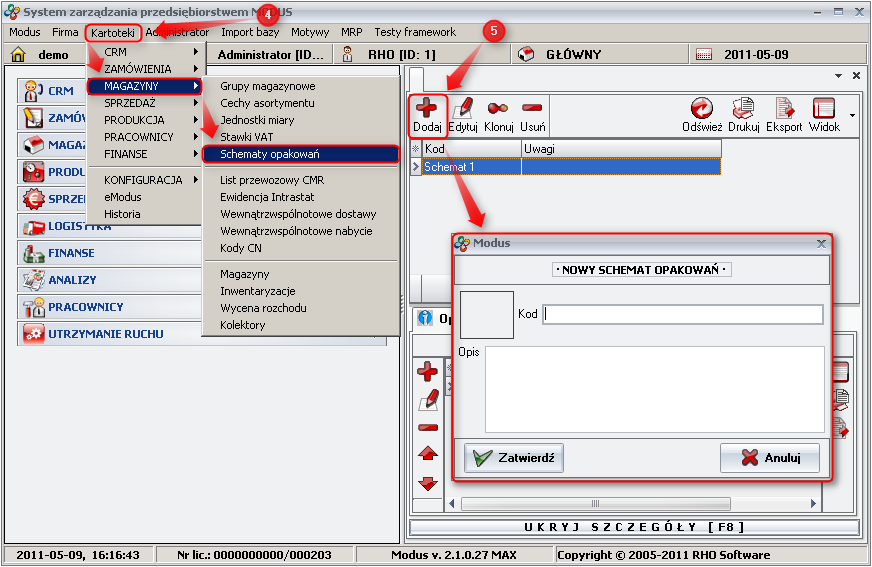The width and height of the screenshot is (872, 567).
Task: Click the Widok view icon
Action: (x=824, y=108)
